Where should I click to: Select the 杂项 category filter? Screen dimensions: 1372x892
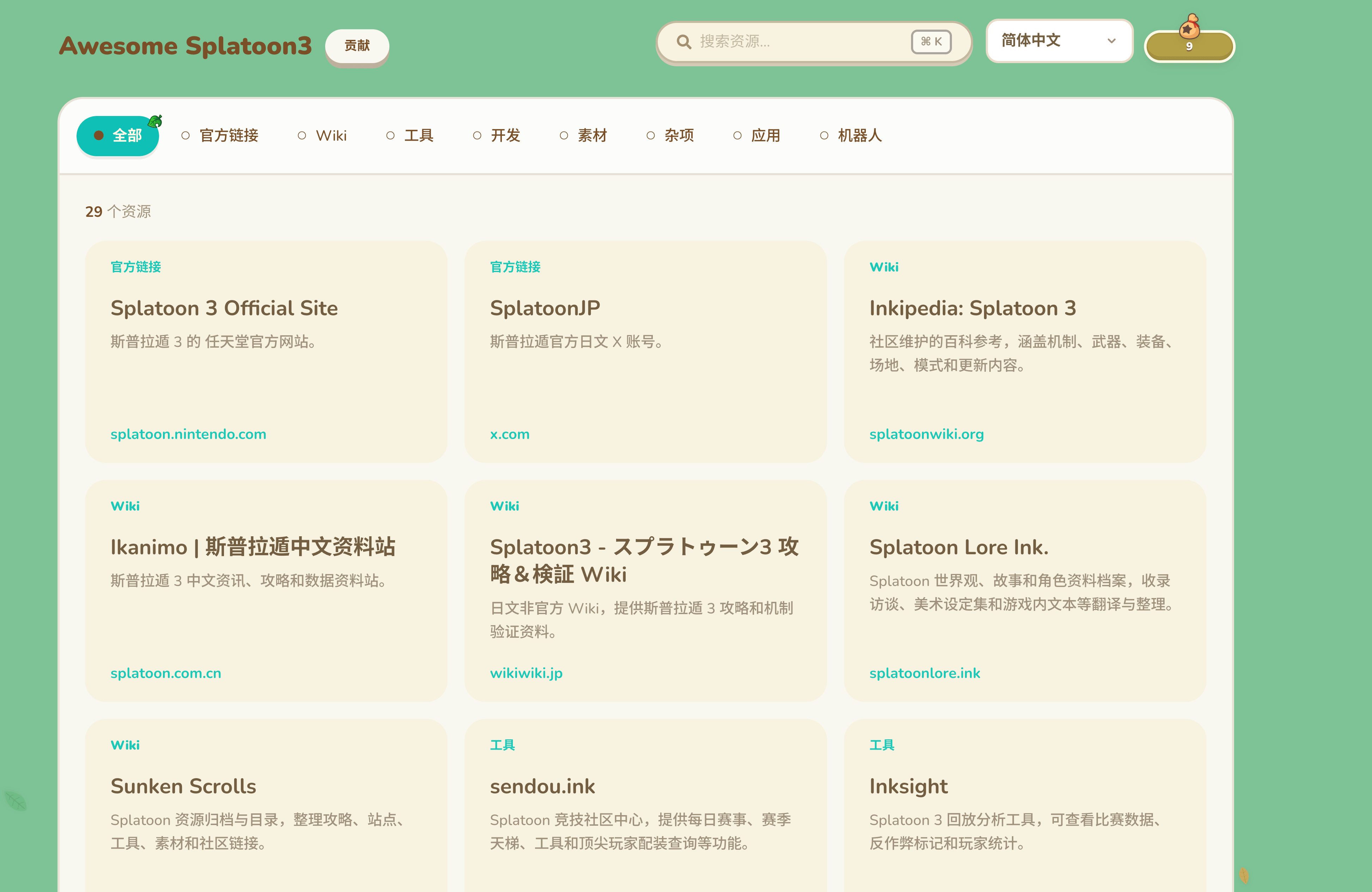click(x=670, y=135)
